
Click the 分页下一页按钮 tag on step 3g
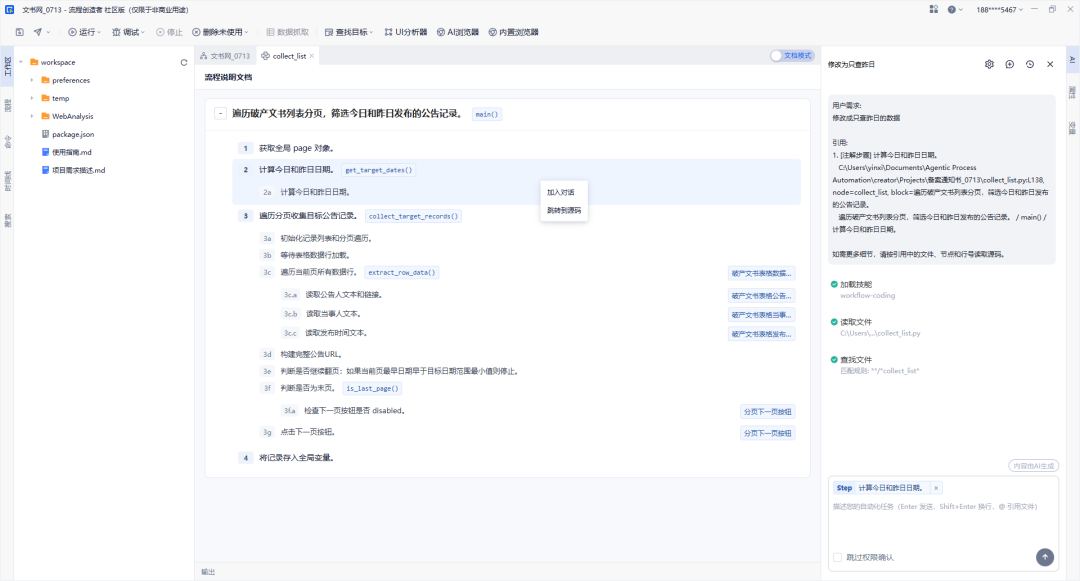click(x=767, y=433)
